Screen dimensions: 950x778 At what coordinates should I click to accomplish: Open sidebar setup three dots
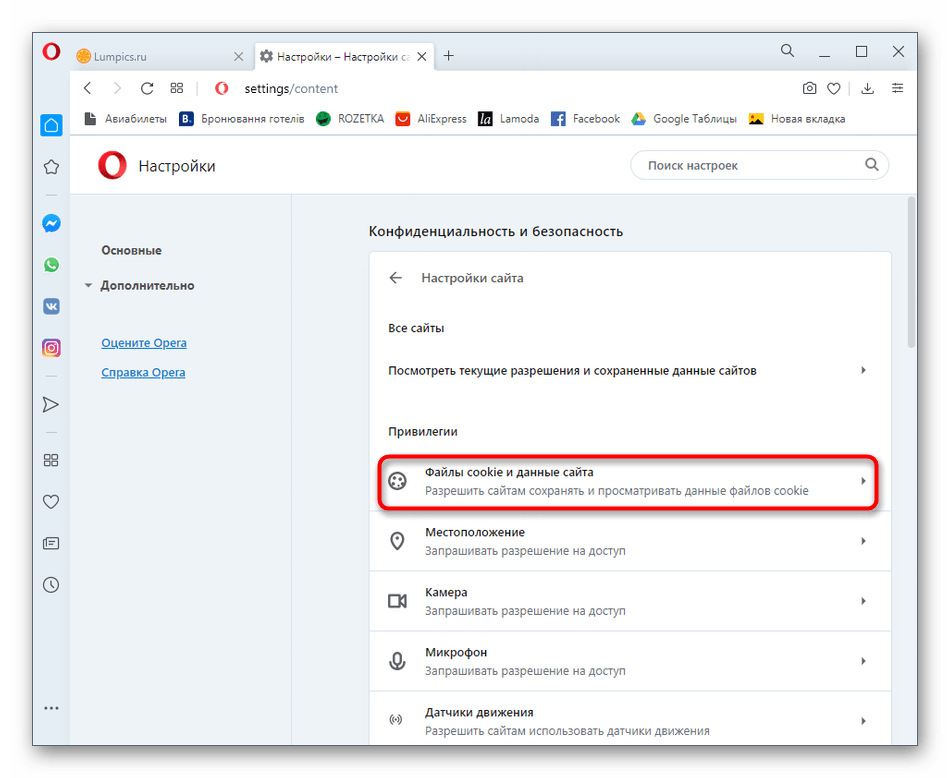pyautogui.click(x=51, y=708)
